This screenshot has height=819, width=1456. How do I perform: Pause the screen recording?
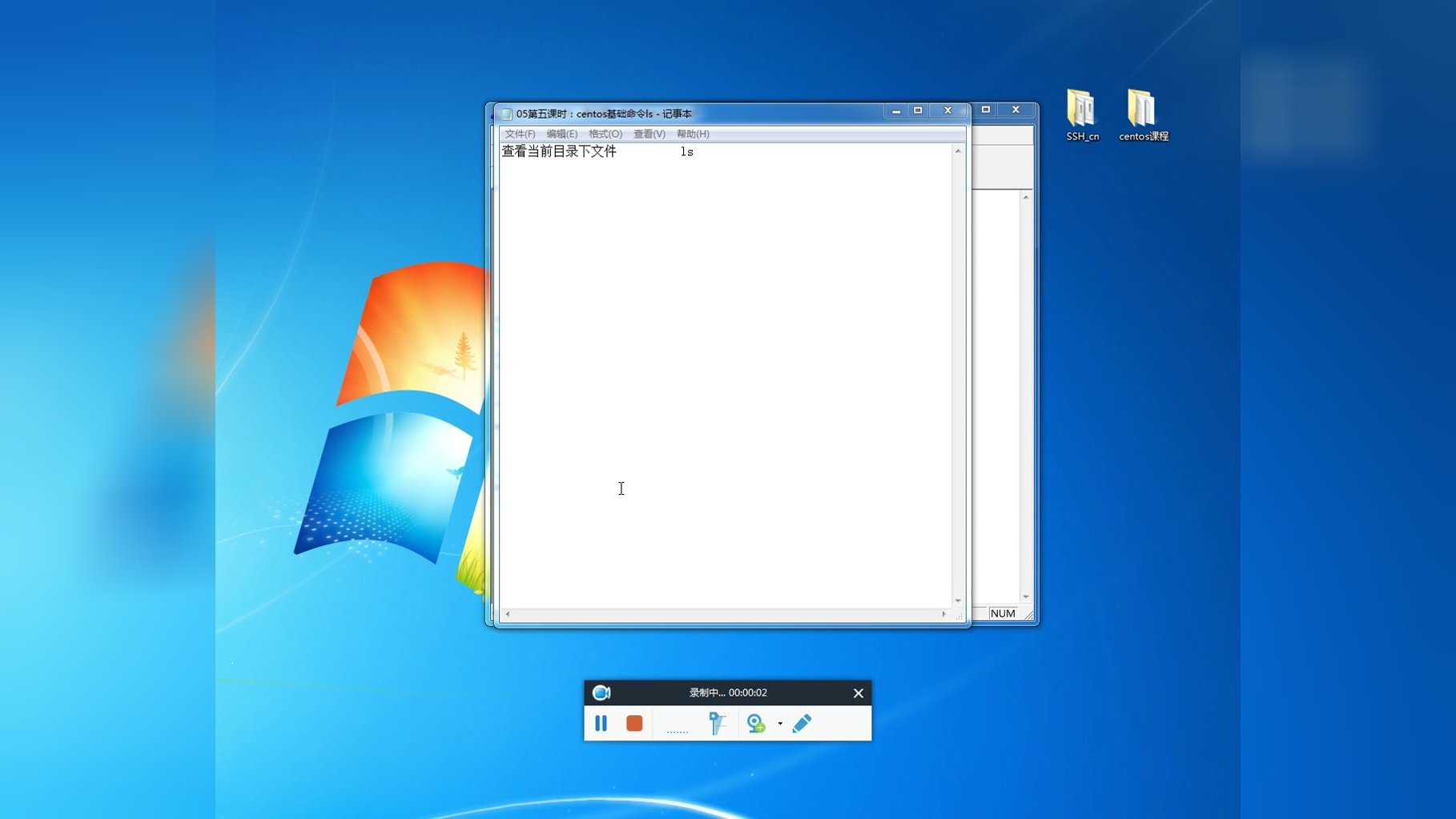601,724
